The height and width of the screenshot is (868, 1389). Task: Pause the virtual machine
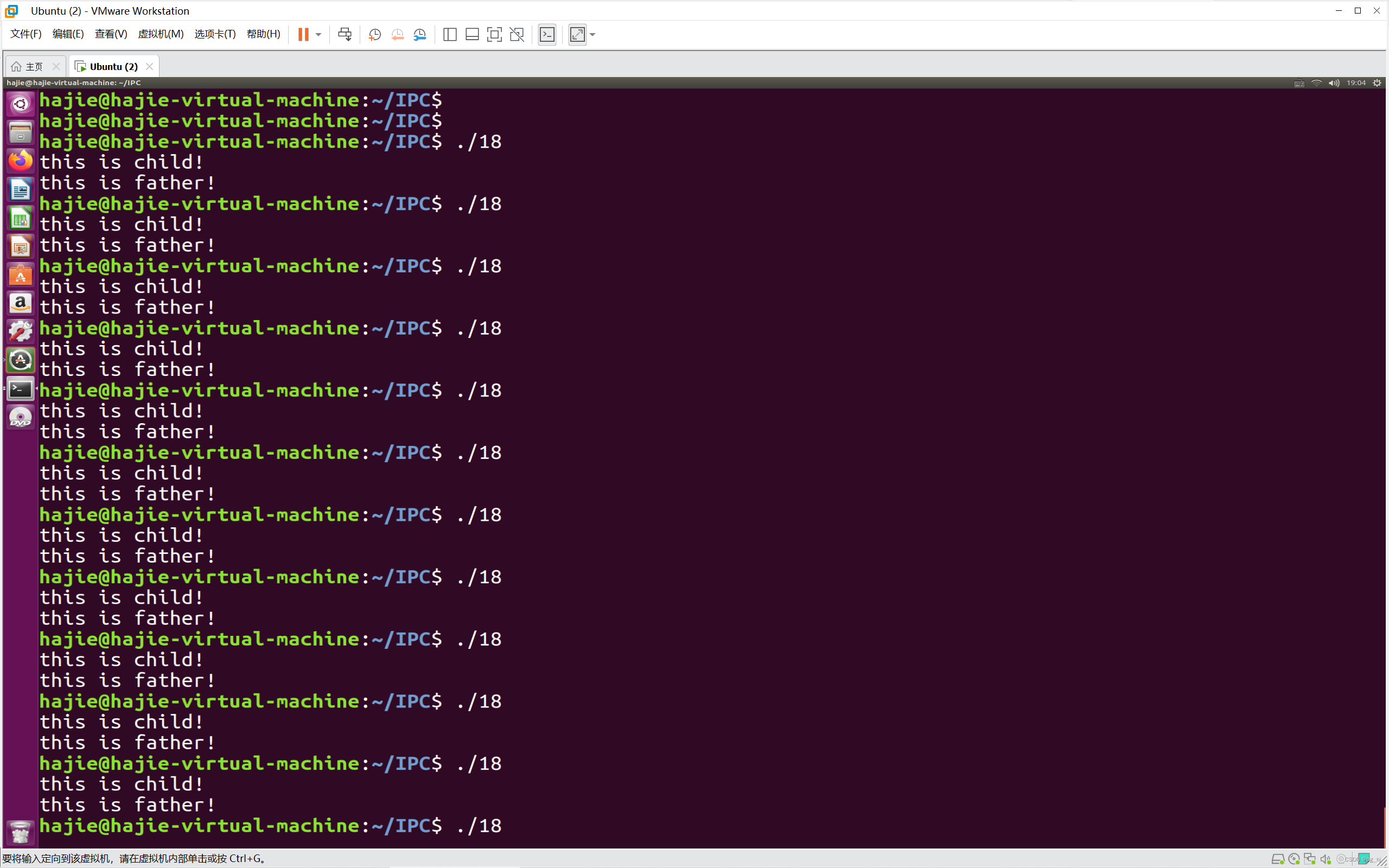point(303,34)
